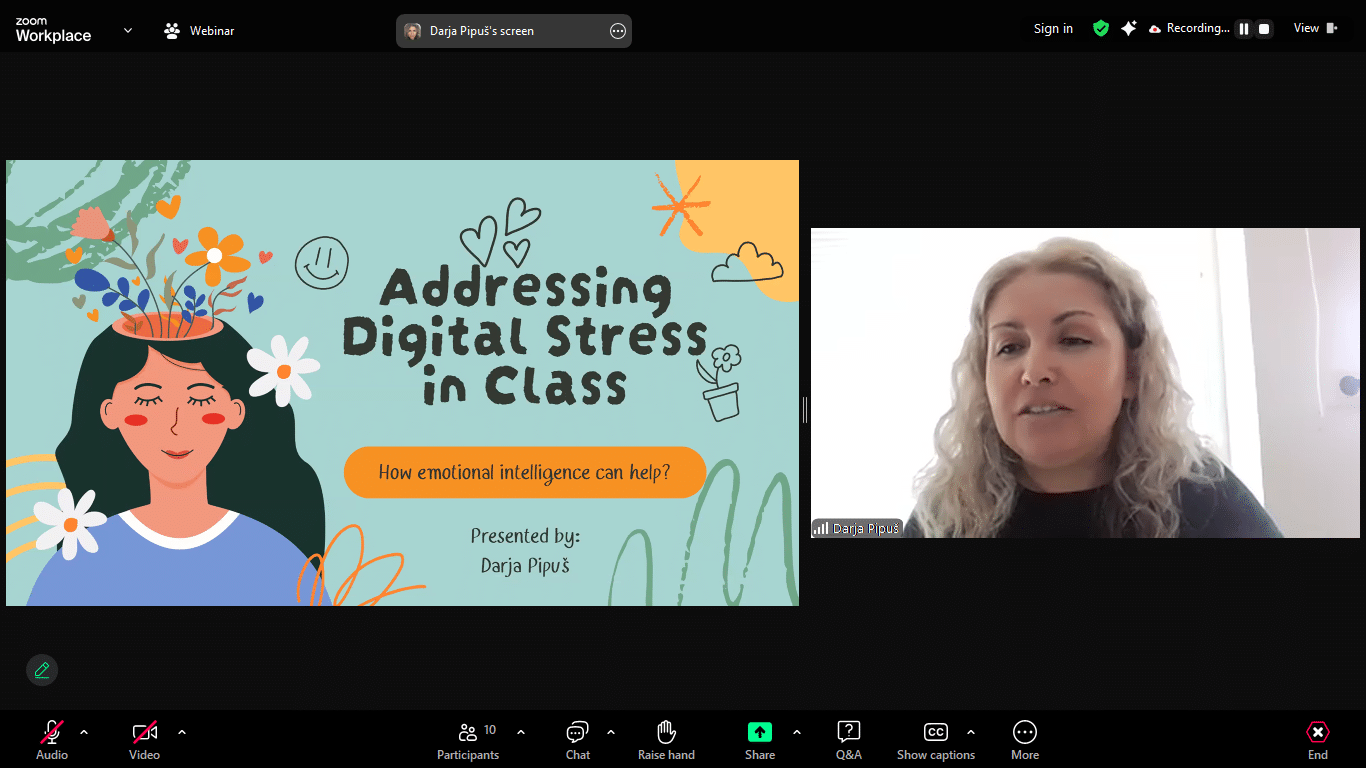Open Zoom Workplace dropdown chevron
The height and width of the screenshot is (768, 1366).
click(x=128, y=31)
